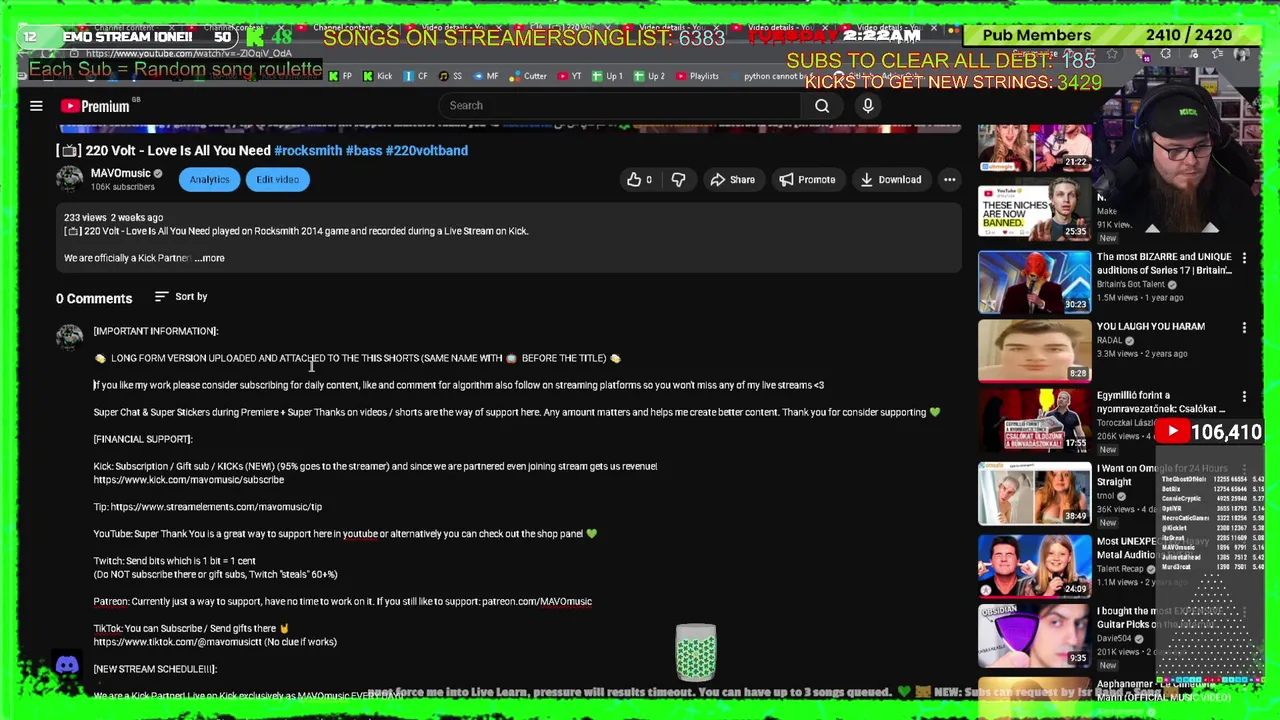
Task: Open 'I Went on Omegle' video thumbnail
Action: click(1034, 493)
